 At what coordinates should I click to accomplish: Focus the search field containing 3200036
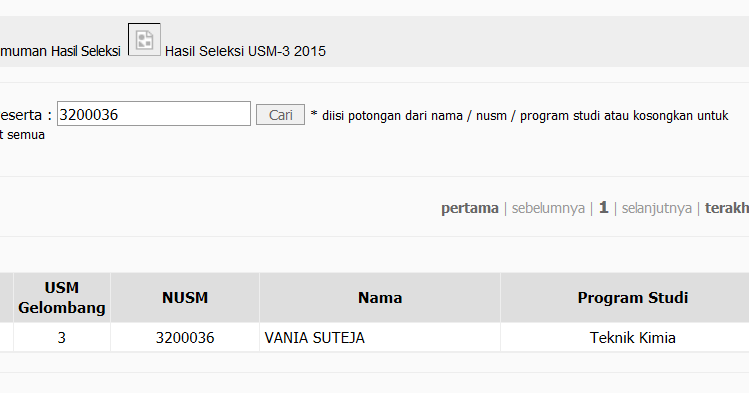pyautogui.click(x=154, y=114)
